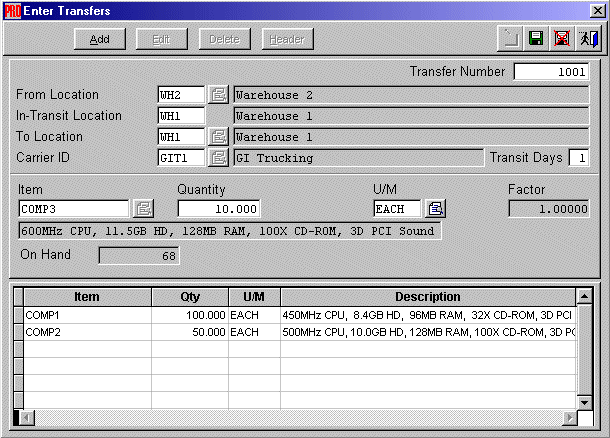Click the Header button
The width and height of the screenshot is (610, 438).
coord(287,39)
